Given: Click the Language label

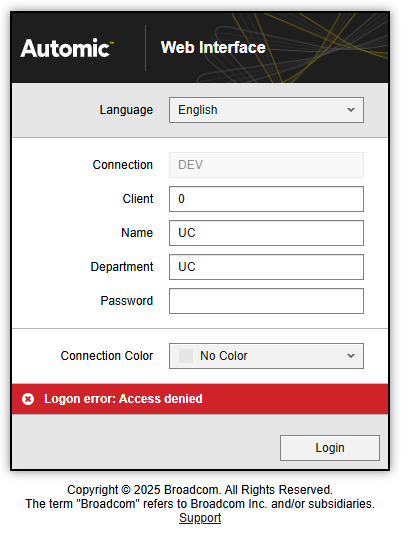Looking at the screenshot, I should tap(126, 110).
